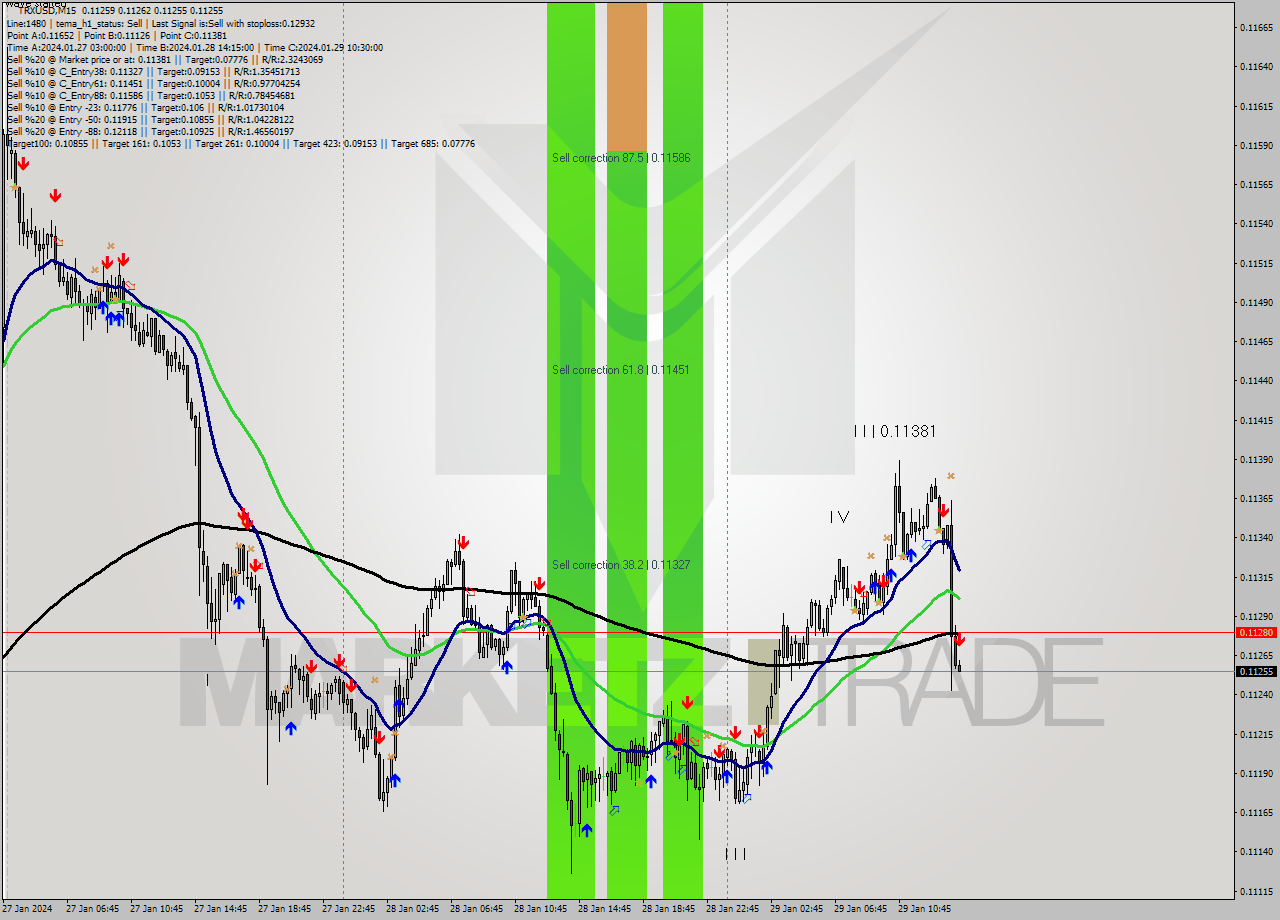Click the 0.11215 price axis label

pos(1256,734)
